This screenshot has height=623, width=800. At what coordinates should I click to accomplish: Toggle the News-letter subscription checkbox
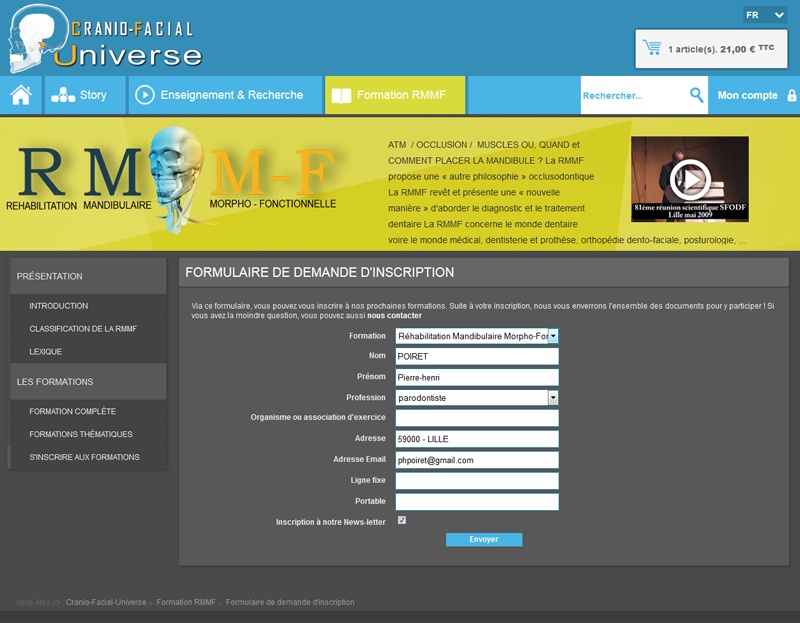pyautogui.click(x=402, y=520)
